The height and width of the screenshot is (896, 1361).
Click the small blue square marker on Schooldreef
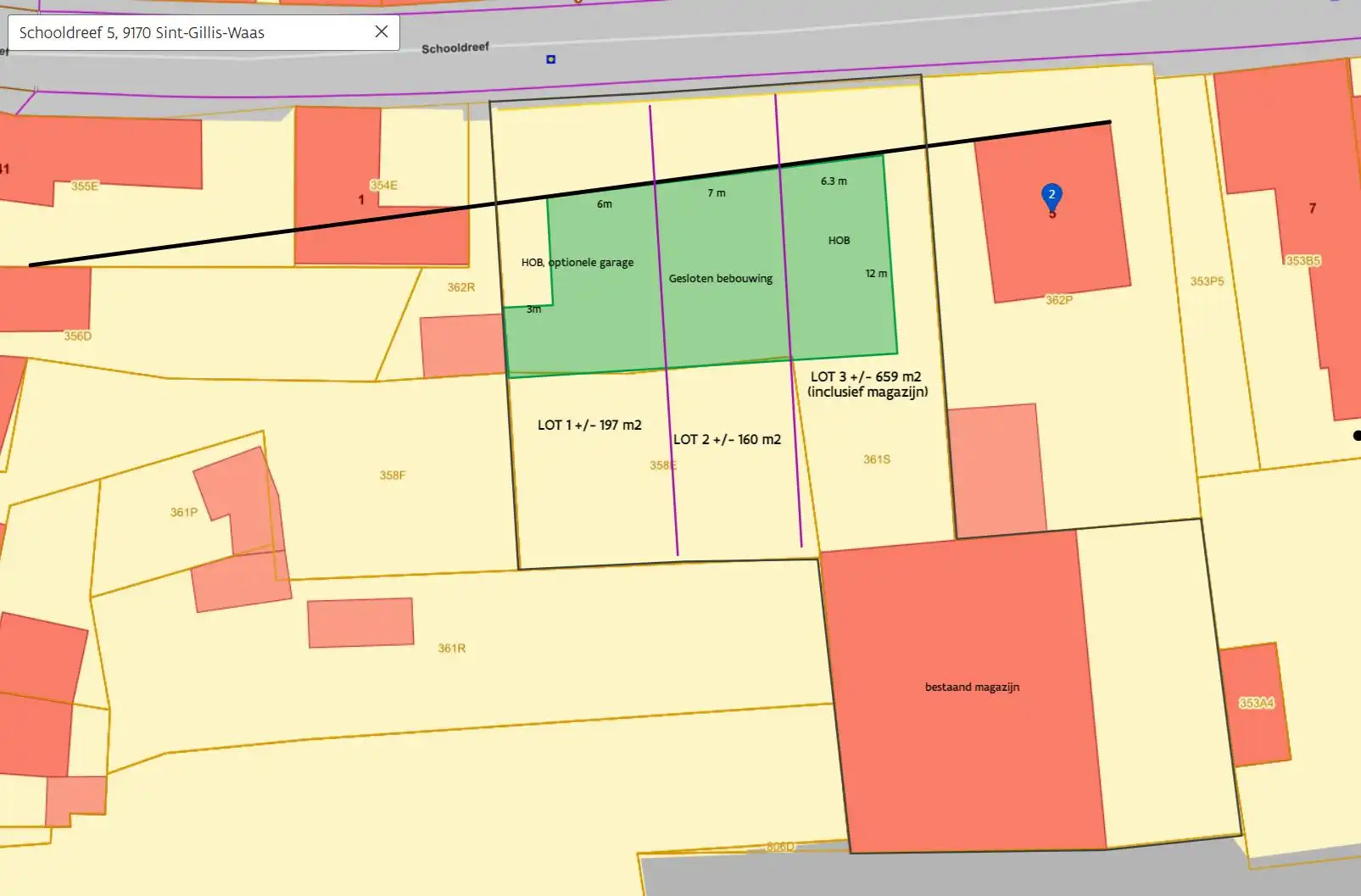click(x=551, y=59)
